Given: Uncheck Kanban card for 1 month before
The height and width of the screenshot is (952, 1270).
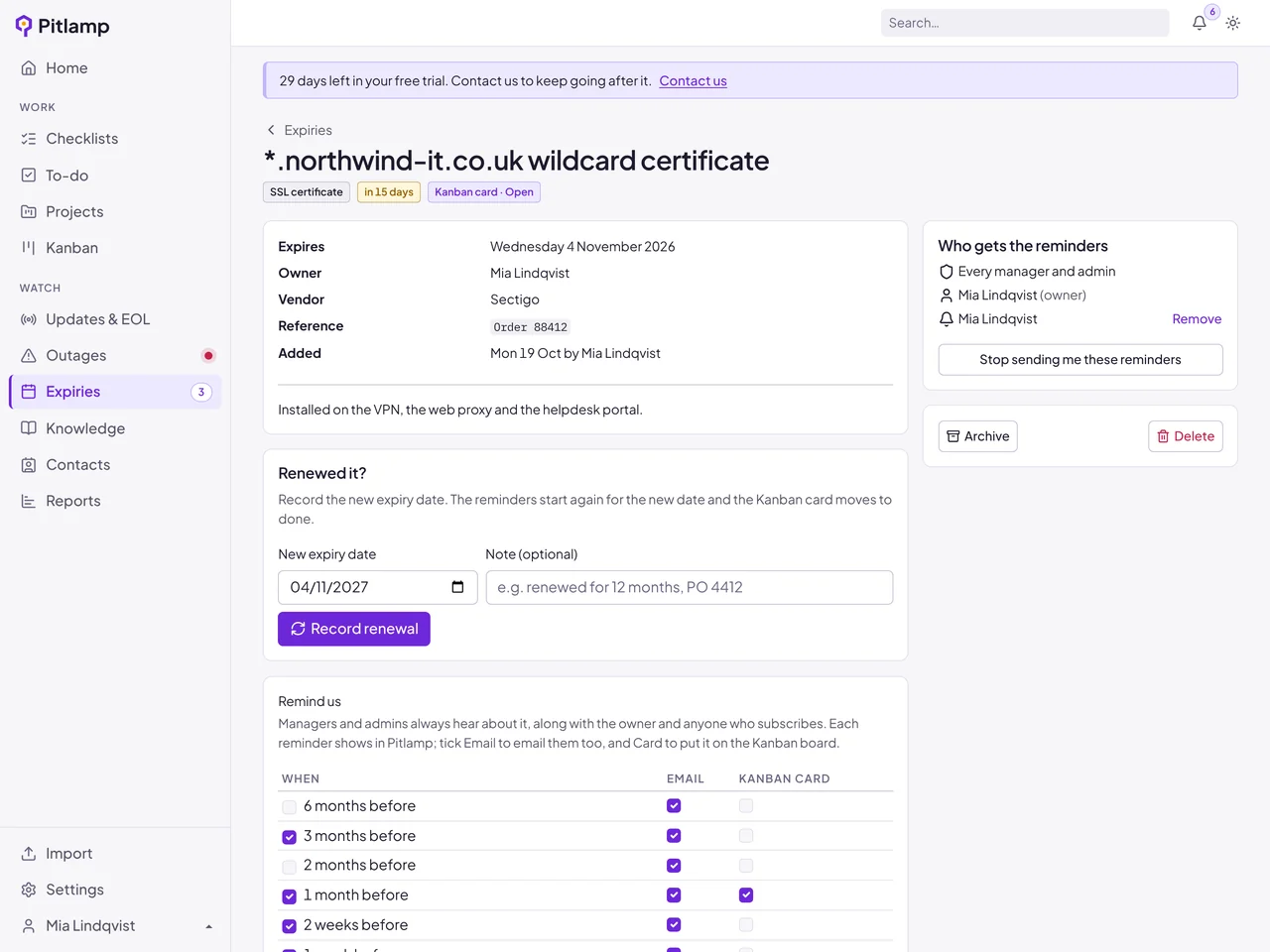Looking at the screenshot, I should click(746, 895).
